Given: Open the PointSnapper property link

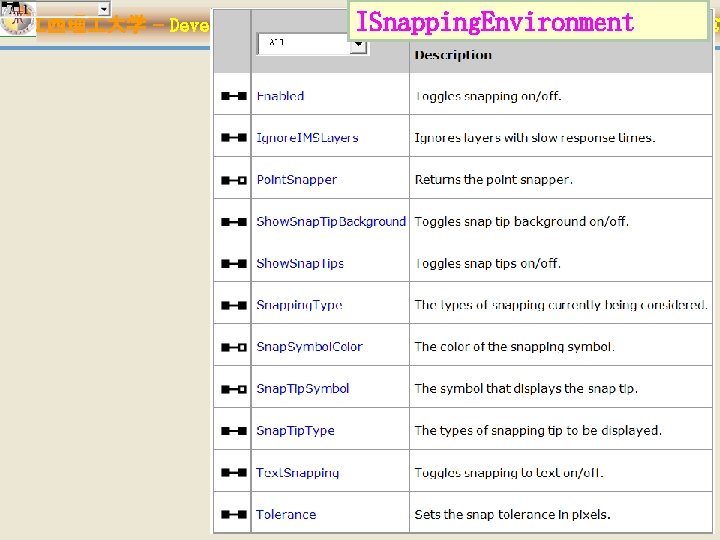Looking at the screenshot, I should point(297,180).
